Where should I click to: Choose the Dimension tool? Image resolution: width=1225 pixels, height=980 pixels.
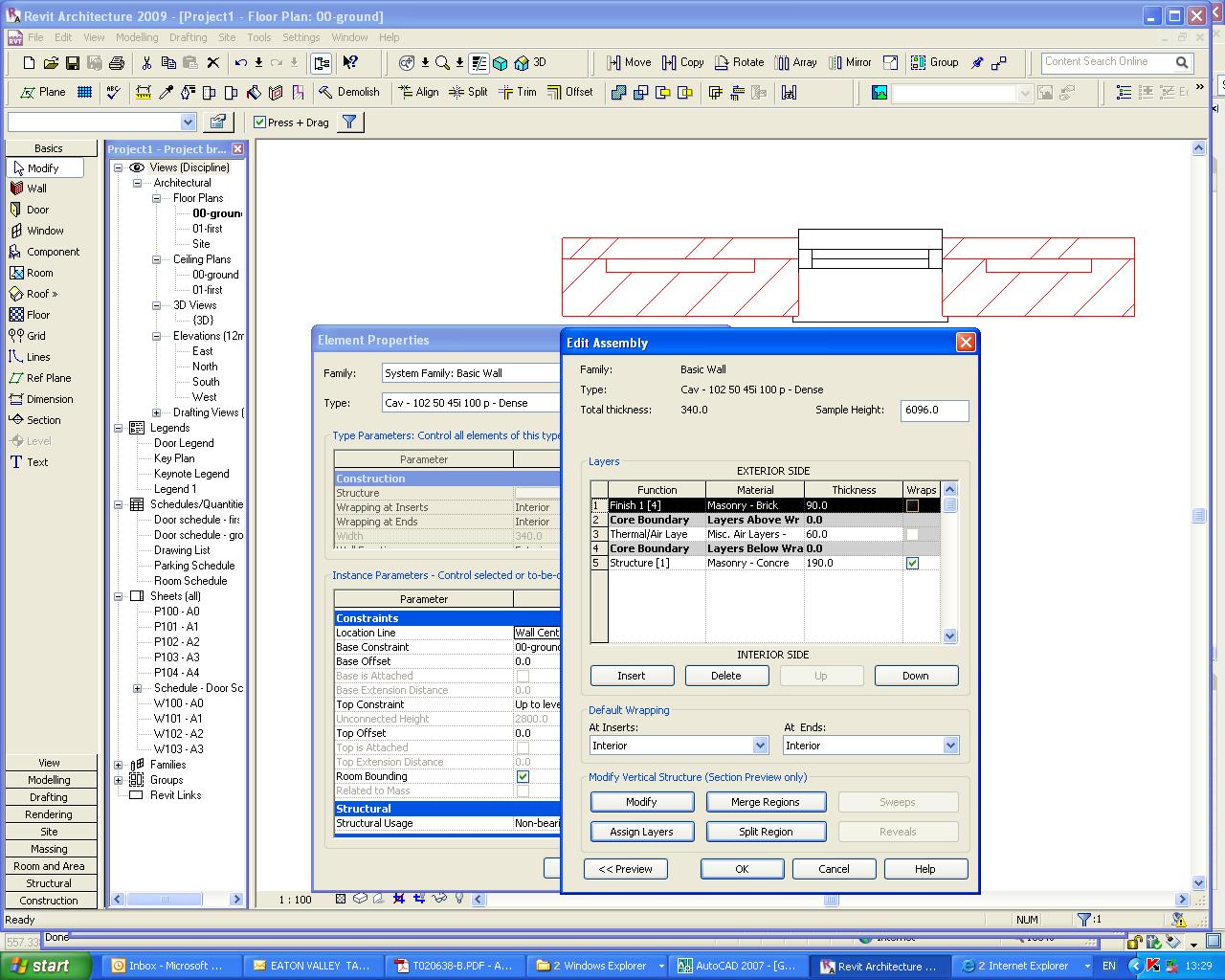[x=49, y=399]
